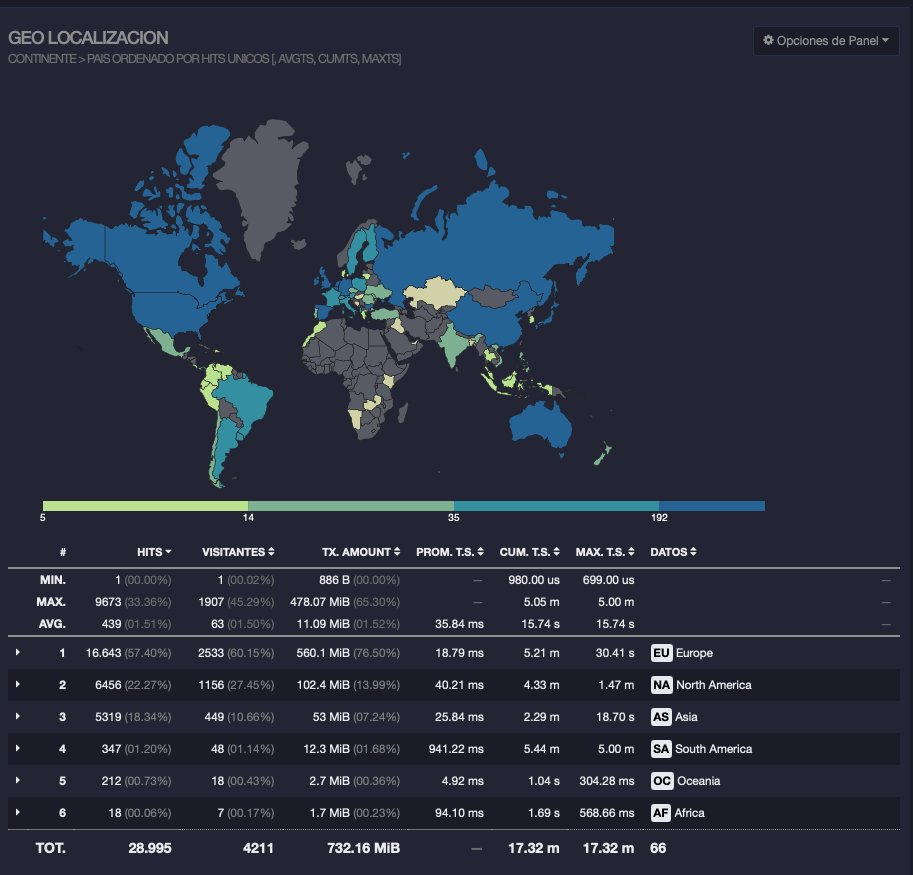Screen dimensions: 913x875
Task: Click Africa's visitors value 7
Action: point(221,813)
